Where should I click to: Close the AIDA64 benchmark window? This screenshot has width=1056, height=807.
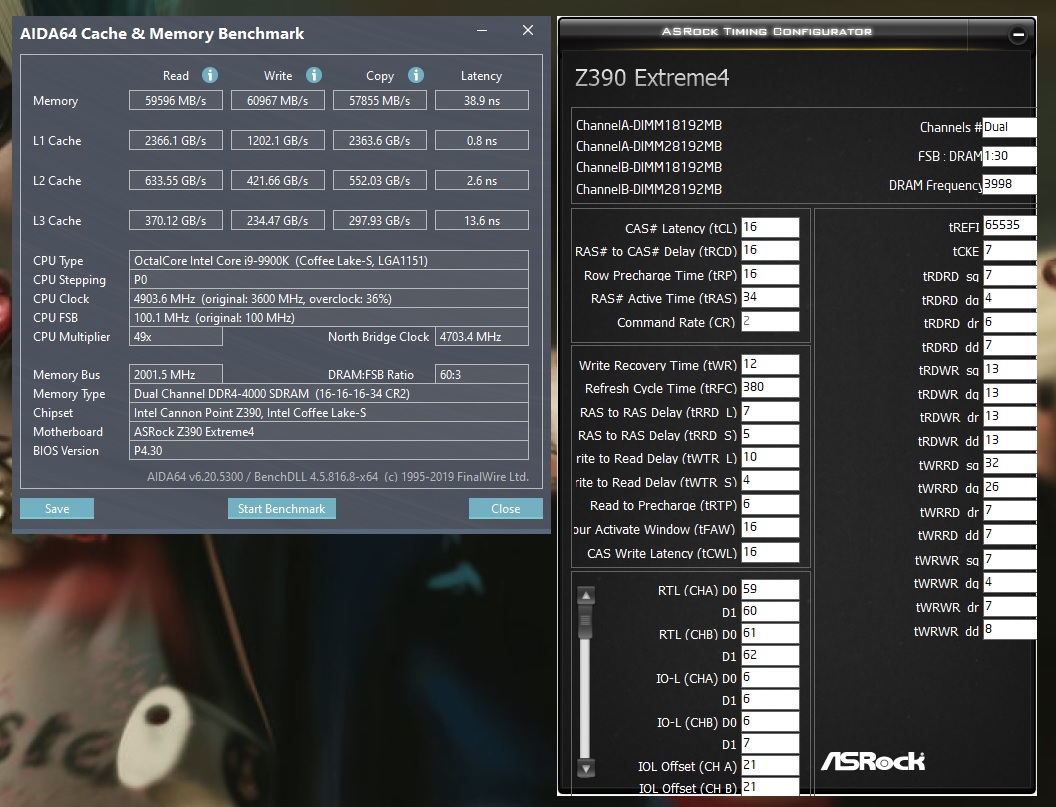coord(528,30)
